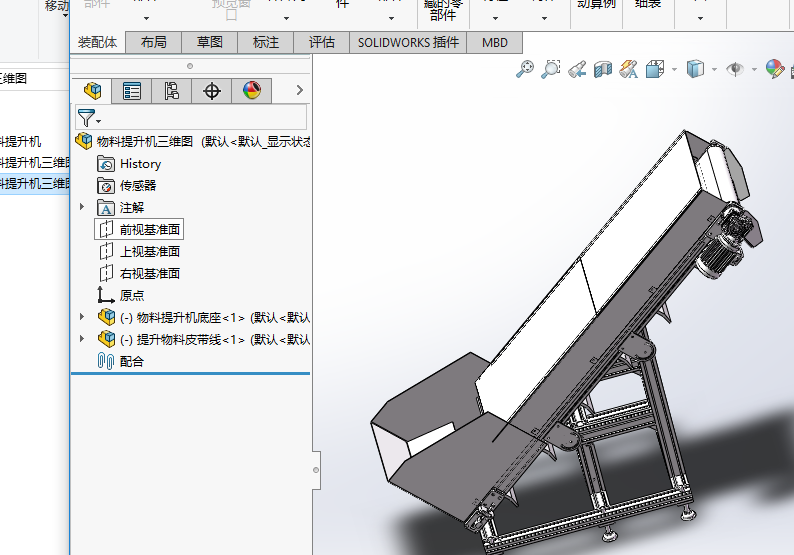
Task: Activate the Section View tool
Action: pos(603,69)
